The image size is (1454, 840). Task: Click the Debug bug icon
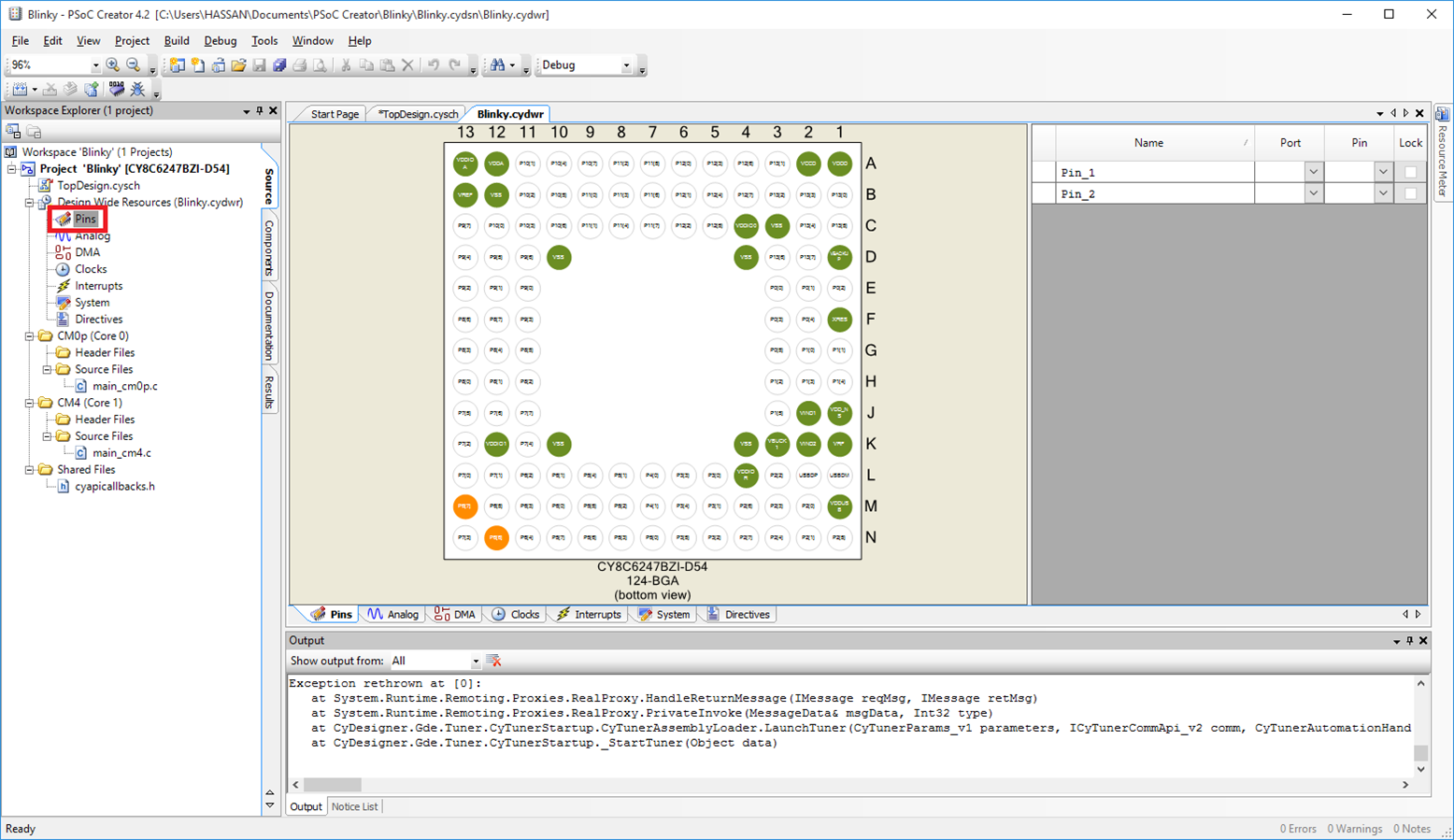click(x=137, y=90)
